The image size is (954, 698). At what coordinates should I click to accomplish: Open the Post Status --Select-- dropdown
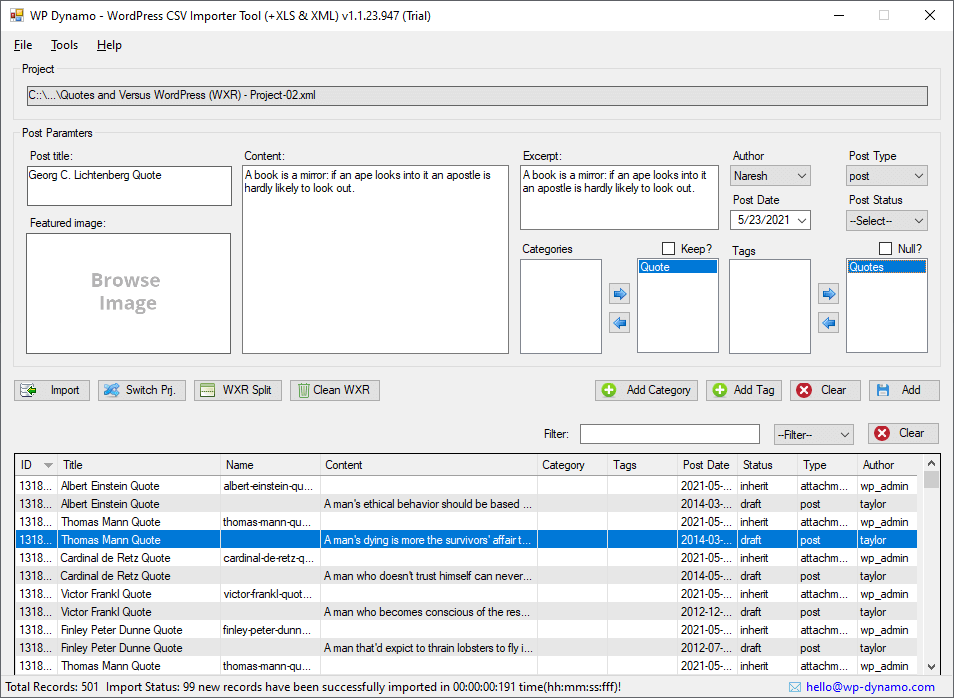click(886, 220)
